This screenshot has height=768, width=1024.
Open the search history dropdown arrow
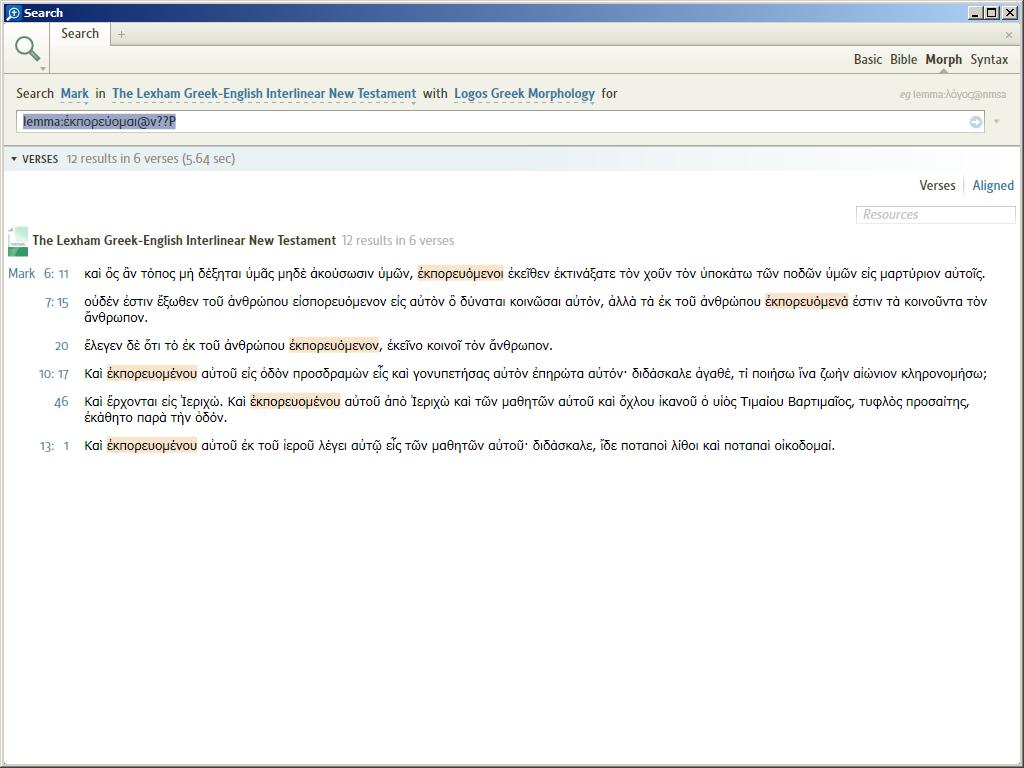point(997,121)
